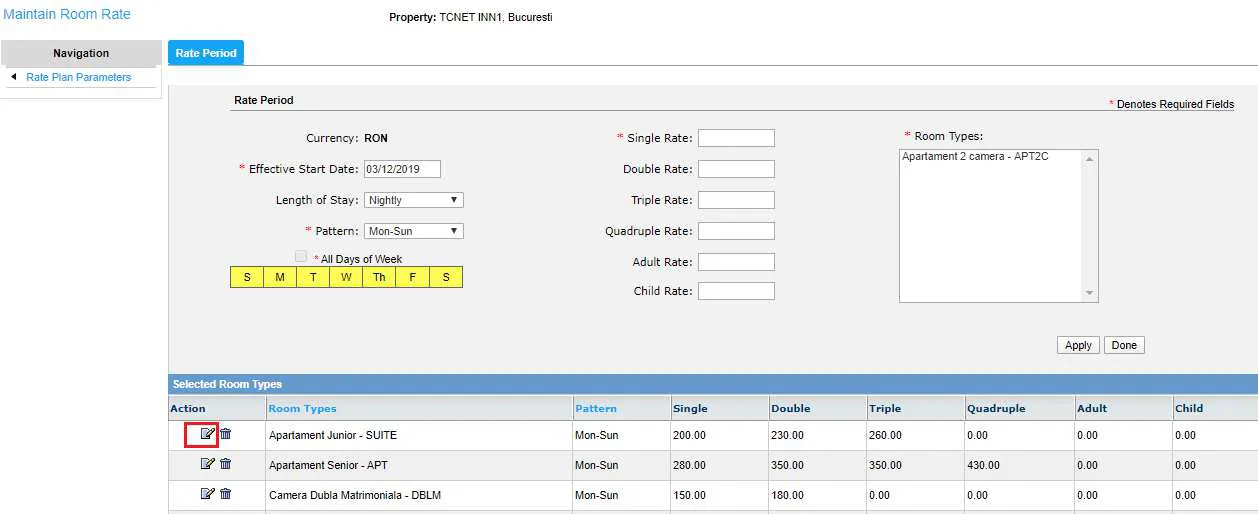Delete the Camera Dubla Matrimoniala row
Viewport: 1258px width, 514px height.
tap(226, 494)
